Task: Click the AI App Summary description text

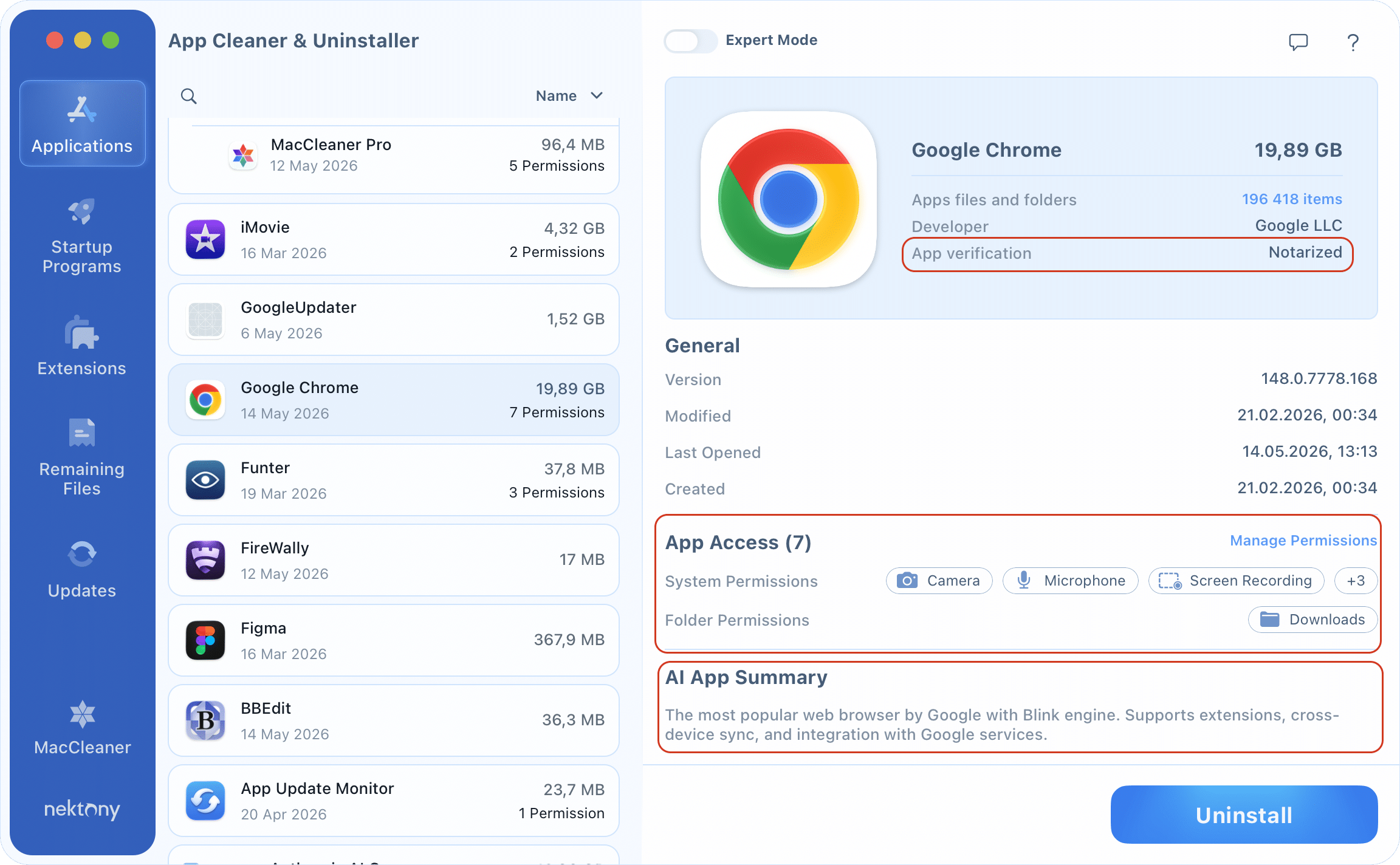Action: point(1003,725)
